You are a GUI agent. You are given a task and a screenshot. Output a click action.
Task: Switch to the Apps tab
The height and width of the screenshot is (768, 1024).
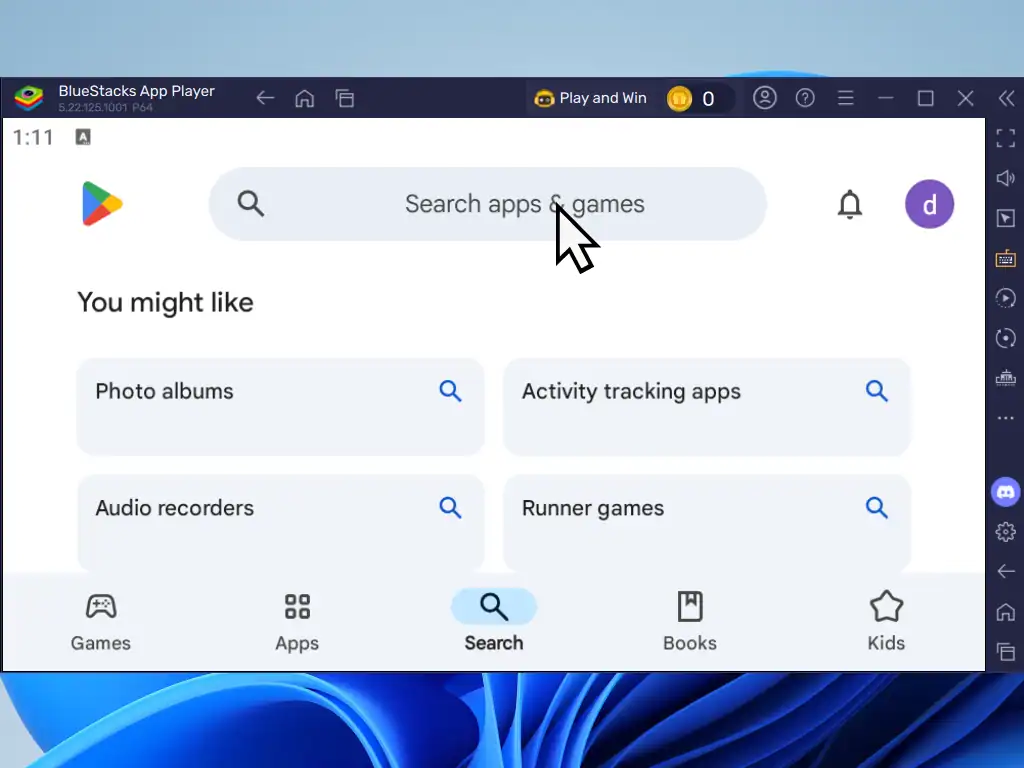pos(297,621)
